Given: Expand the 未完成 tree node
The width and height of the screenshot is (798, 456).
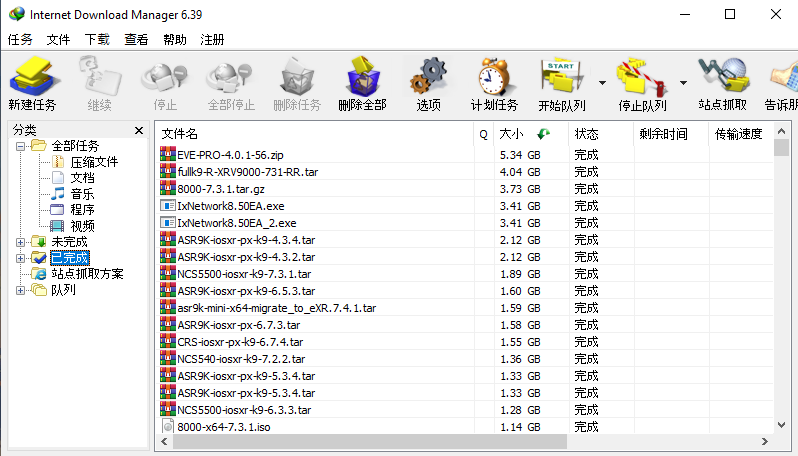Looking at the screenshot, I should pyautogui.click(x=21, y=242).
